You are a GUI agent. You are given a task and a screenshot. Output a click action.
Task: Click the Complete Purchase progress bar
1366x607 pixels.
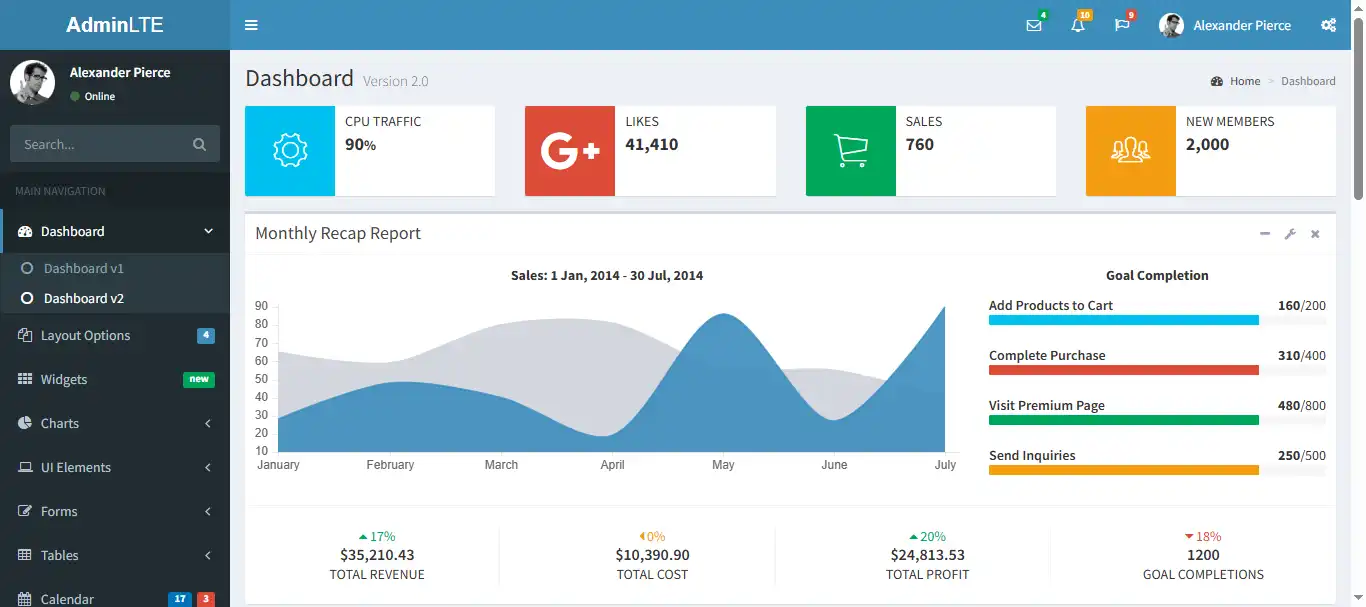click(1123, 369)
